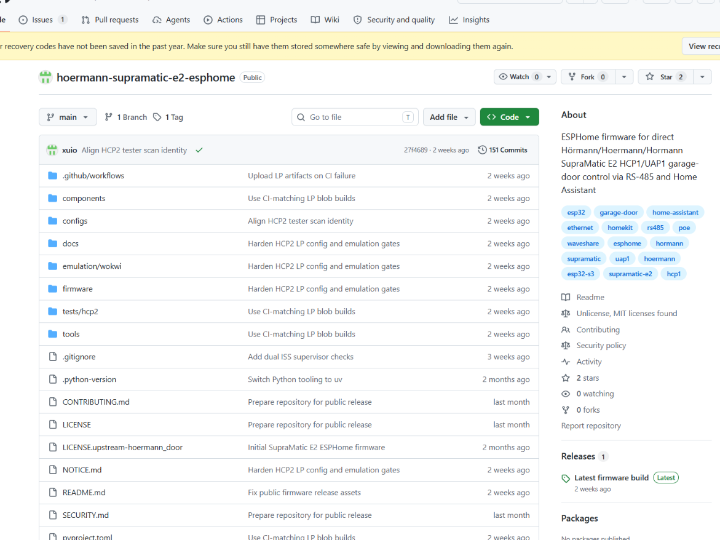Image resolution: width=720 pixels, height=540 pixels.
Task: View the 1 Tag link
Action: (x=168, y=117)
